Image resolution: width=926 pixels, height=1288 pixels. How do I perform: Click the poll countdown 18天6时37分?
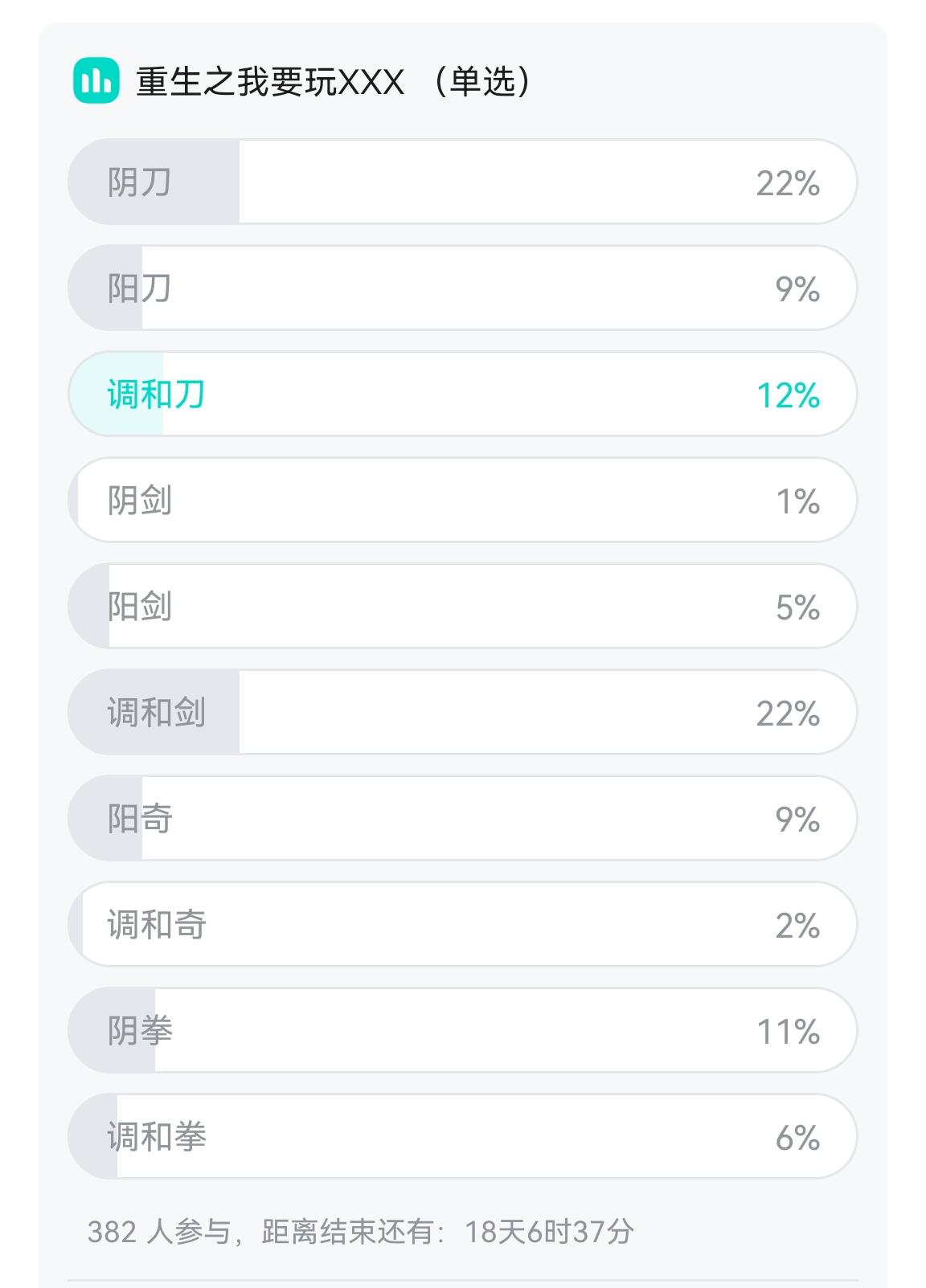(550, 1232)
